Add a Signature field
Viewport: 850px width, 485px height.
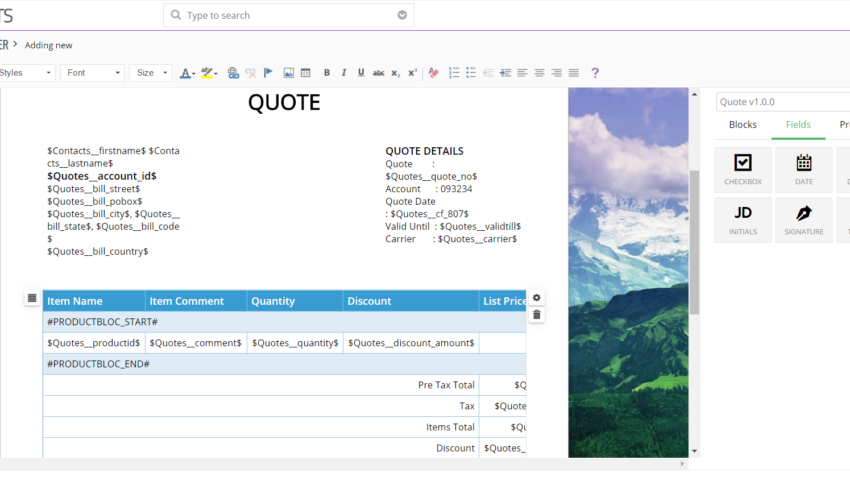coord(804,219)
